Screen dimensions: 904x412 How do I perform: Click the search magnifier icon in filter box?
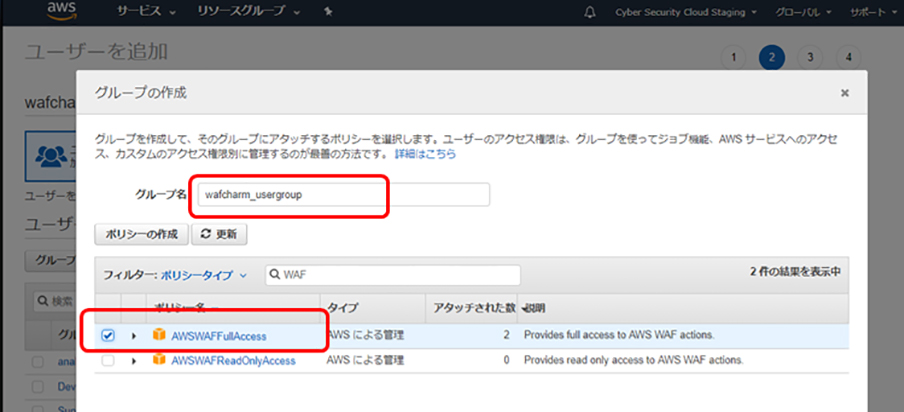coord(274,275)
